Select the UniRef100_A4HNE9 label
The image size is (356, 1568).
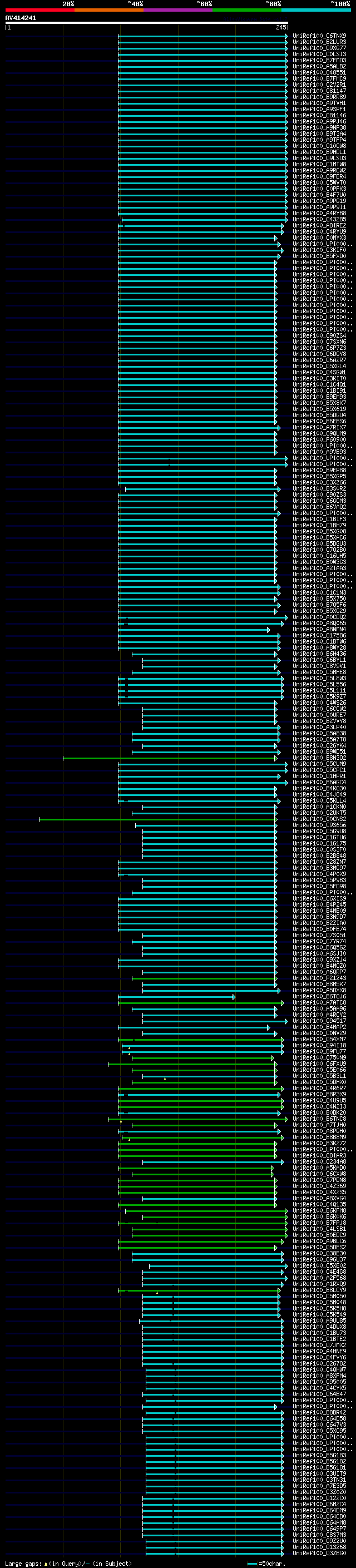click(319, 1351)
